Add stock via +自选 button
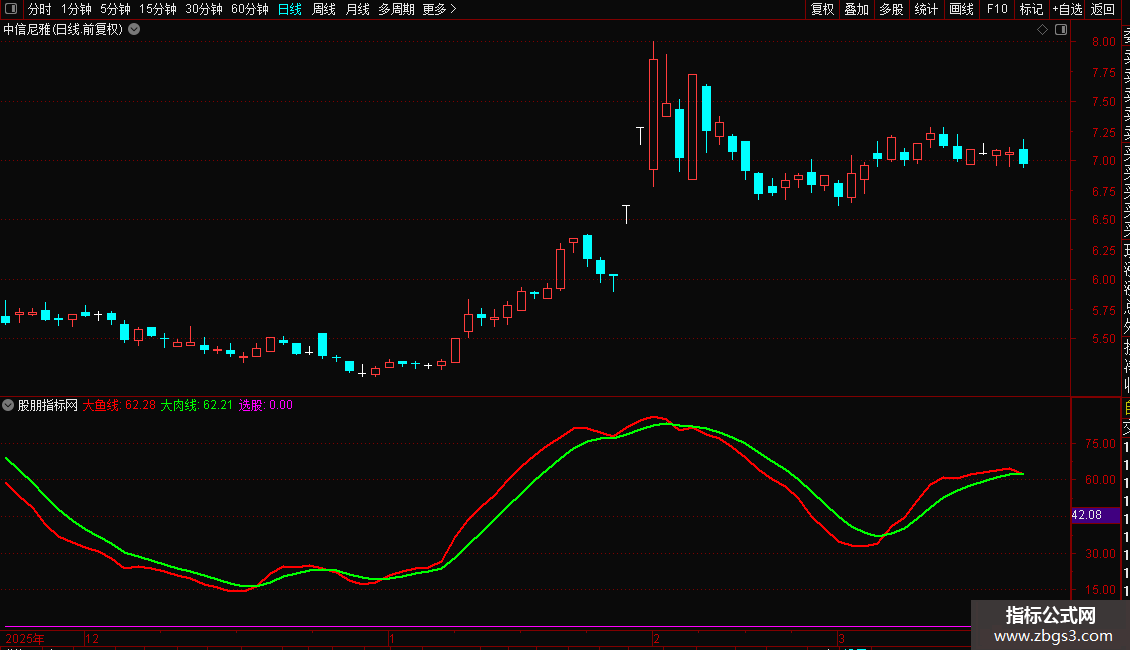Screen dimensions: 1130x650 [x=1067, y=9]
